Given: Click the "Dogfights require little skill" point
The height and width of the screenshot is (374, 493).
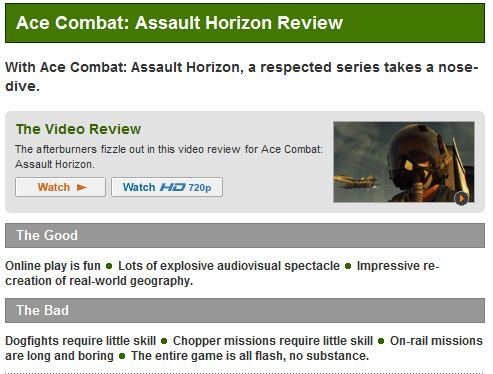Looking at the screenshot, I should [x=80, y=341].
